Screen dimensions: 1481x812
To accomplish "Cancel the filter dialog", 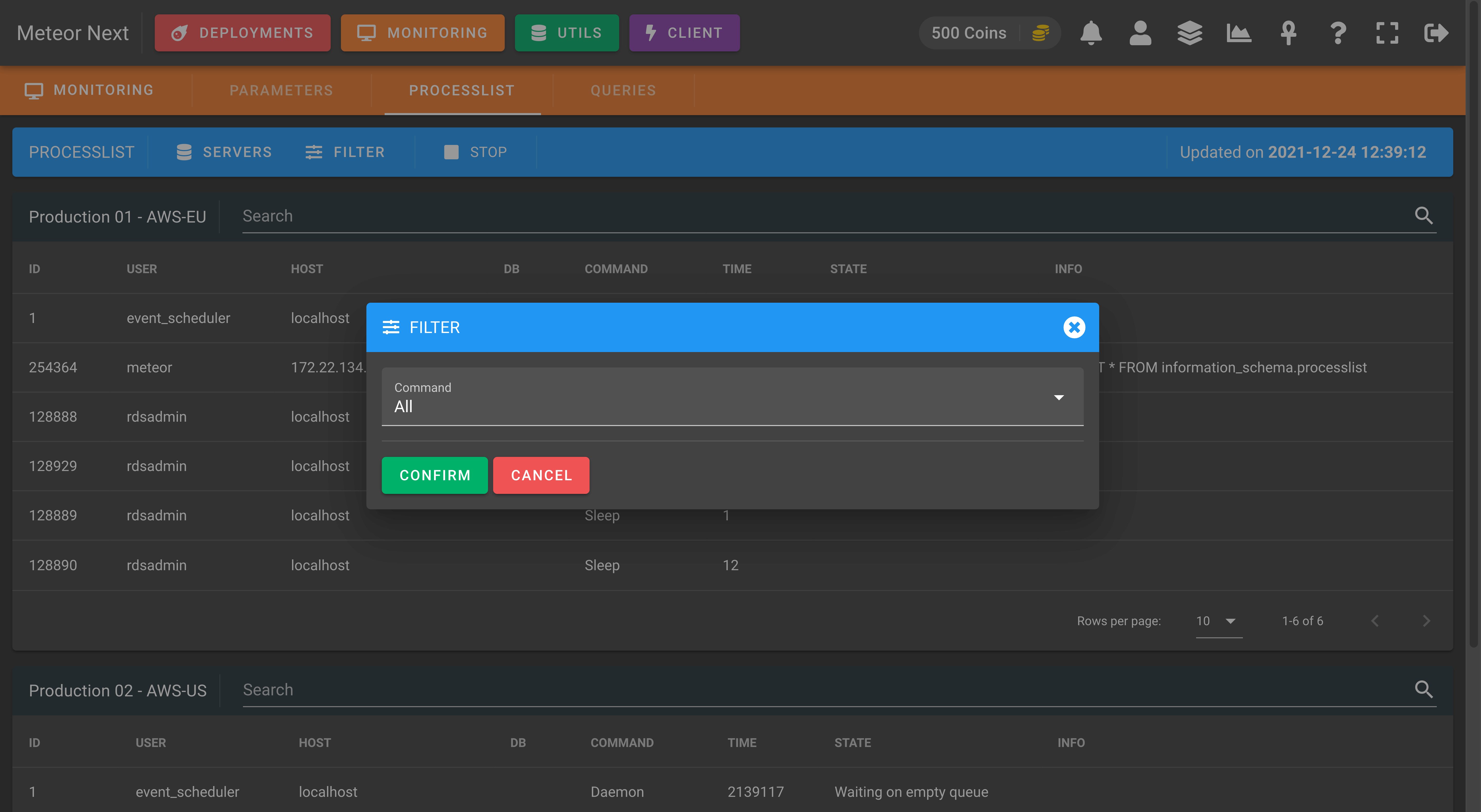I will 541,475.
